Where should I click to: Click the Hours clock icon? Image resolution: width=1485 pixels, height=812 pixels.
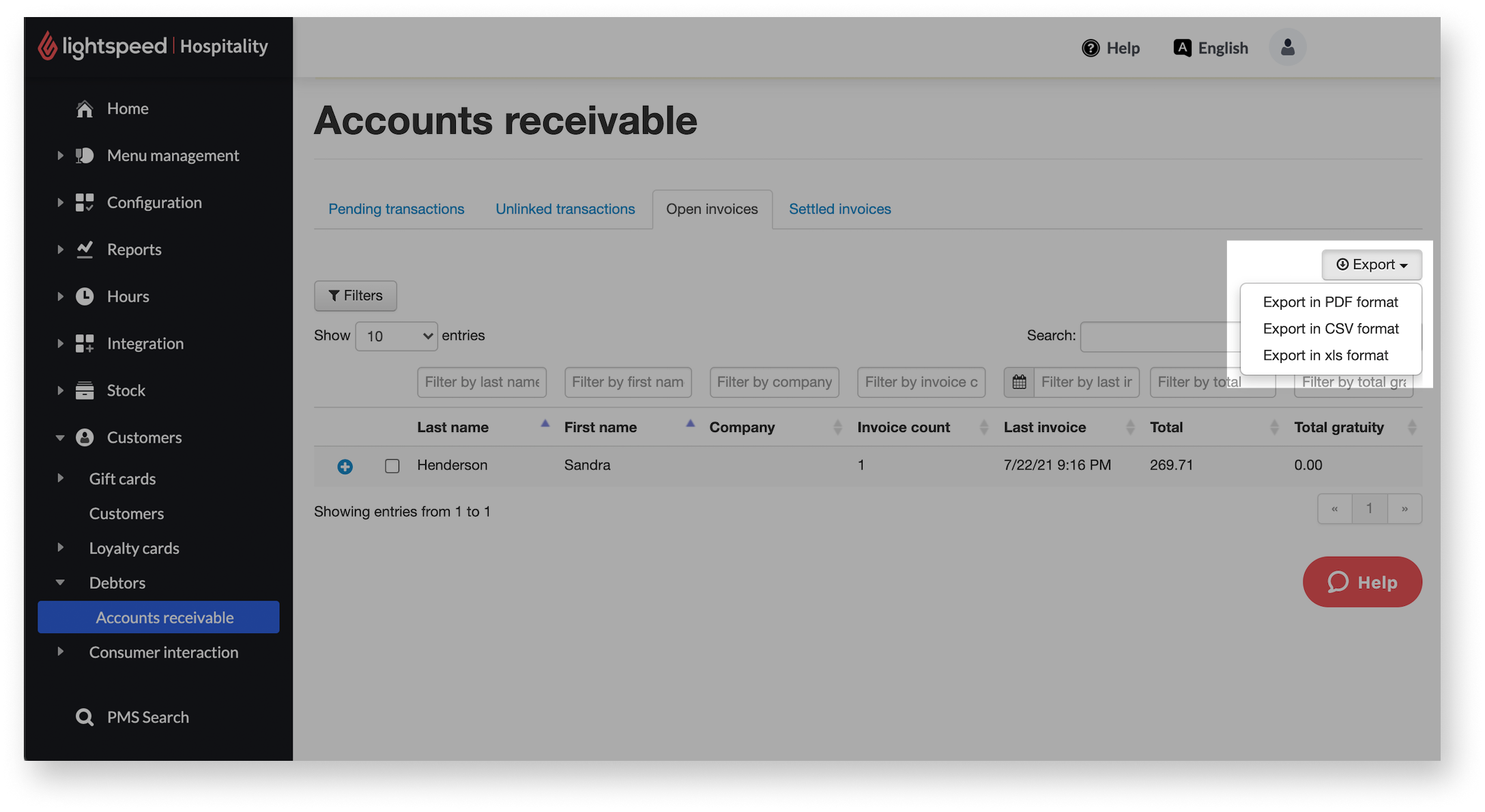coord(85,297)
